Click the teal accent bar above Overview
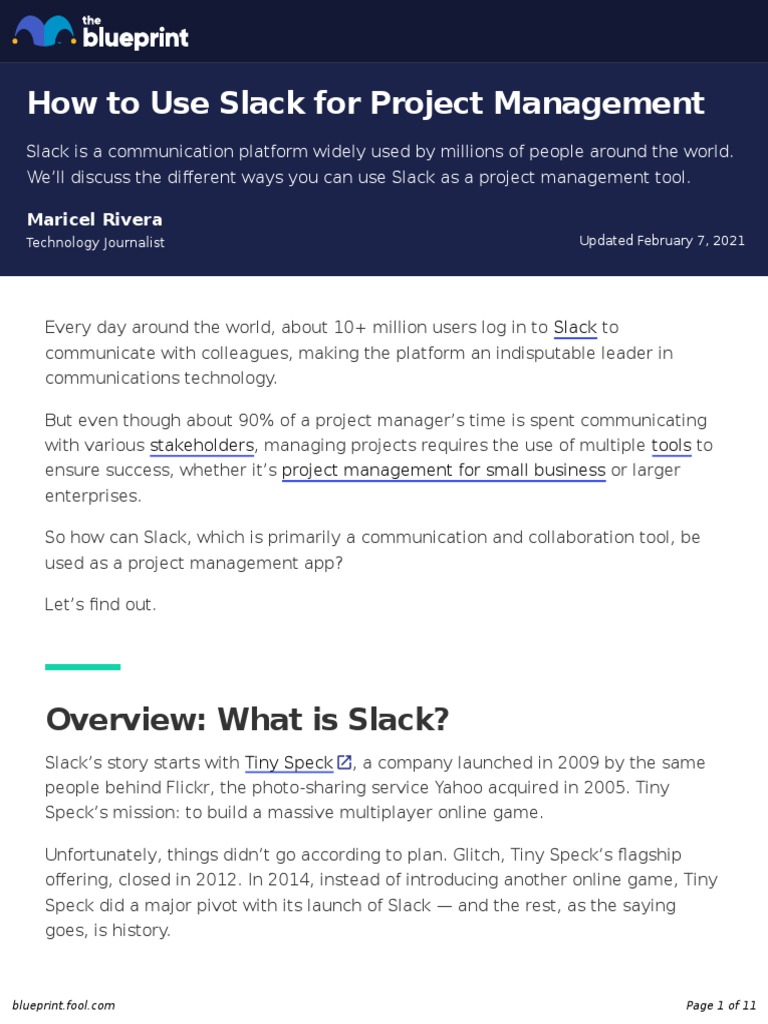 [82, 666]
